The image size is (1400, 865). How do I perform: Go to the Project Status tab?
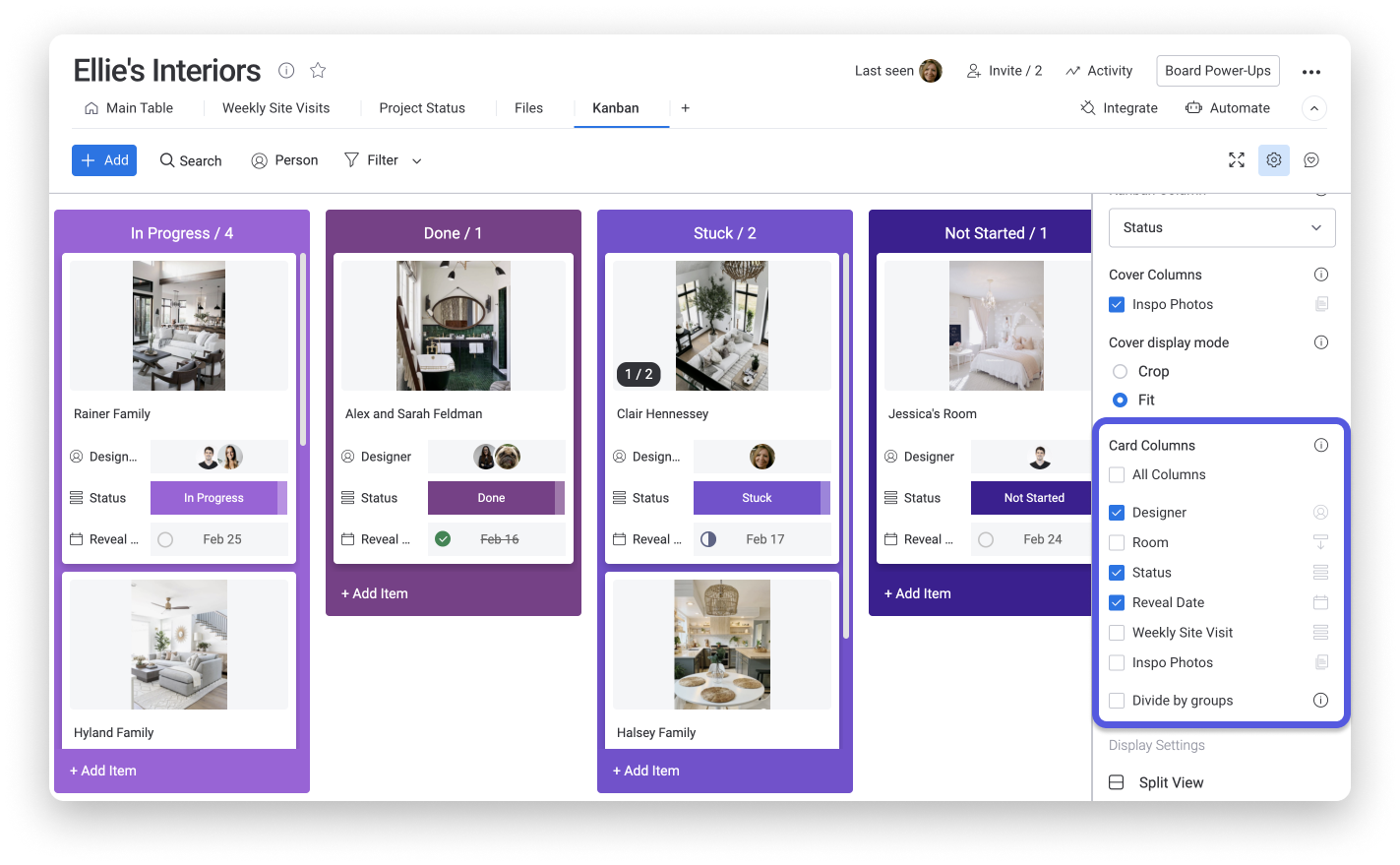pyautogui.click(x=422, y=108)
